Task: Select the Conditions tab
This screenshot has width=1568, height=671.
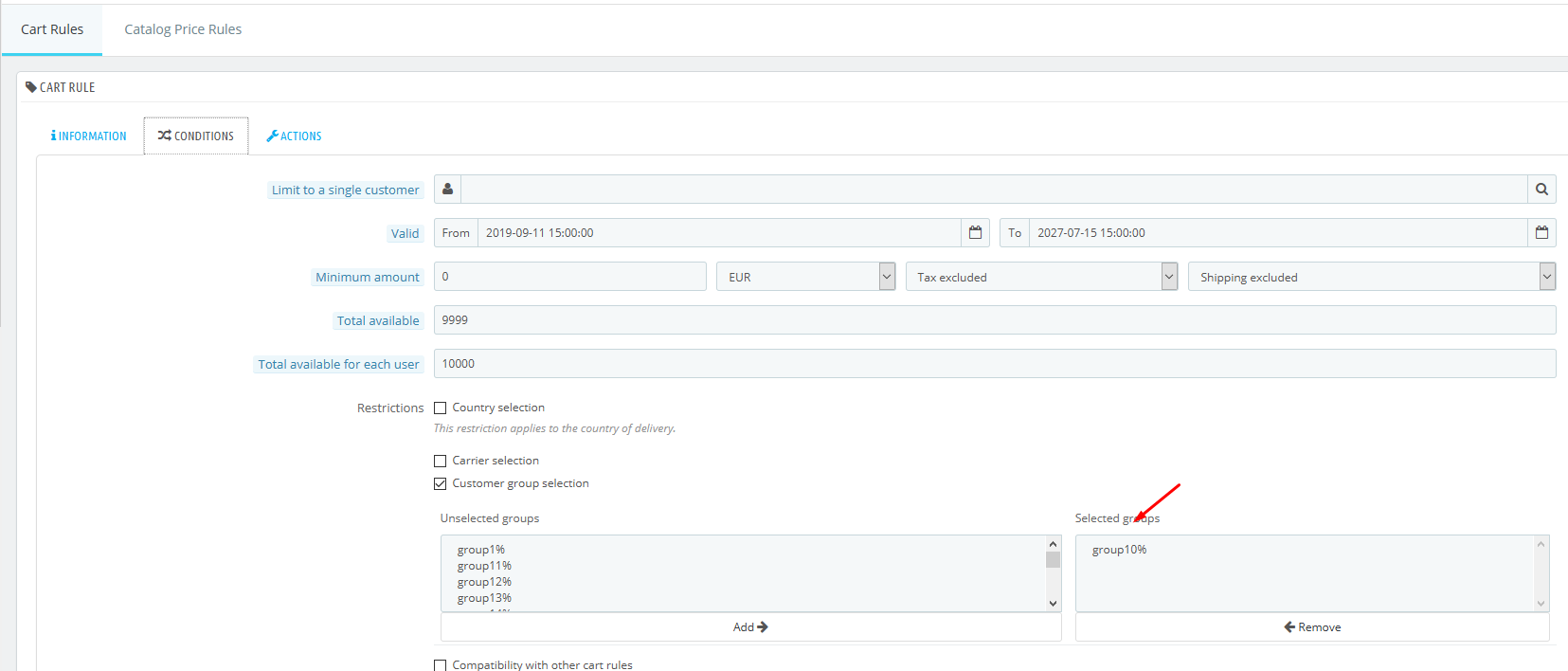Action: point(196,136)
